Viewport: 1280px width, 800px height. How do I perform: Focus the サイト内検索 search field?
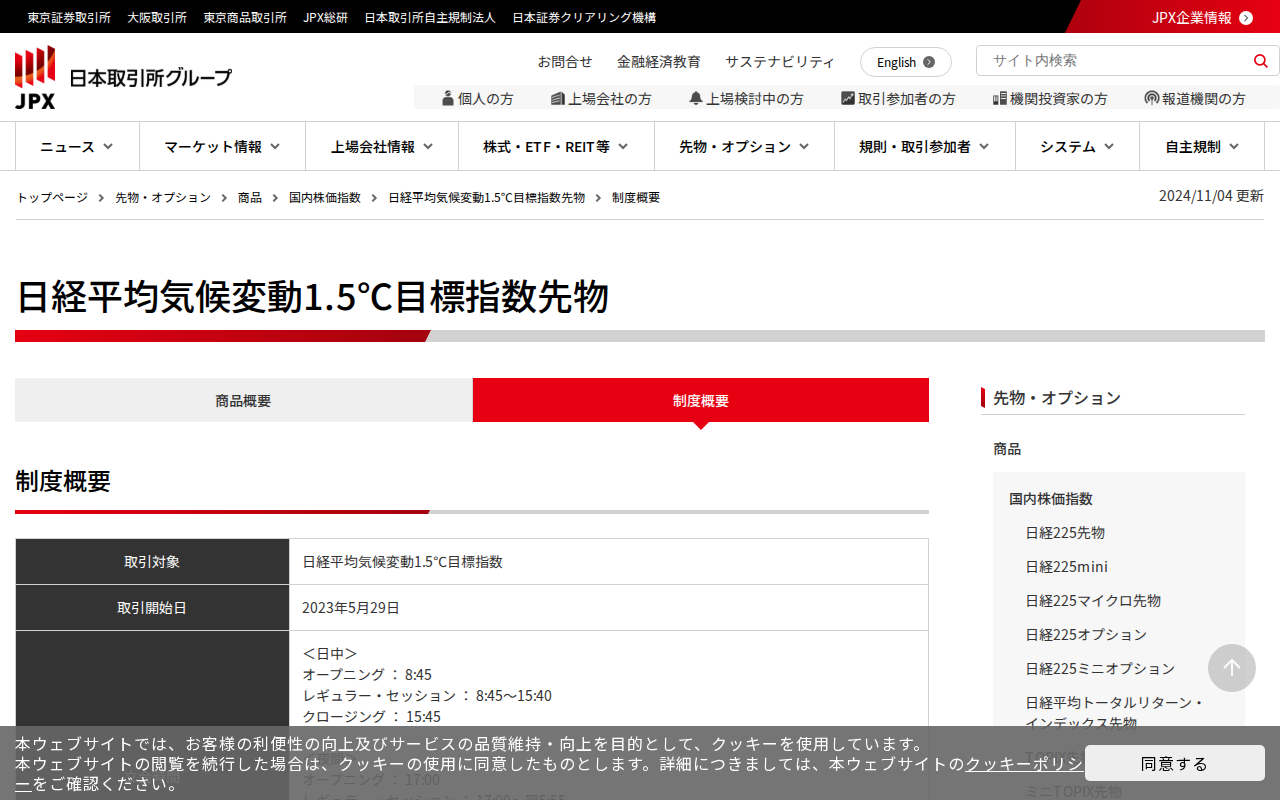[1112, 61]
